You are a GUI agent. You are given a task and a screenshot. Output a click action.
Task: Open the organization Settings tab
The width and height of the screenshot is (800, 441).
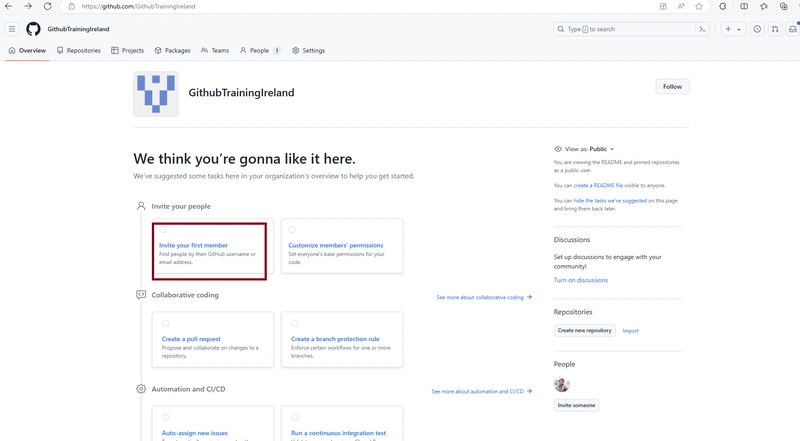click(x=309, y=51)
